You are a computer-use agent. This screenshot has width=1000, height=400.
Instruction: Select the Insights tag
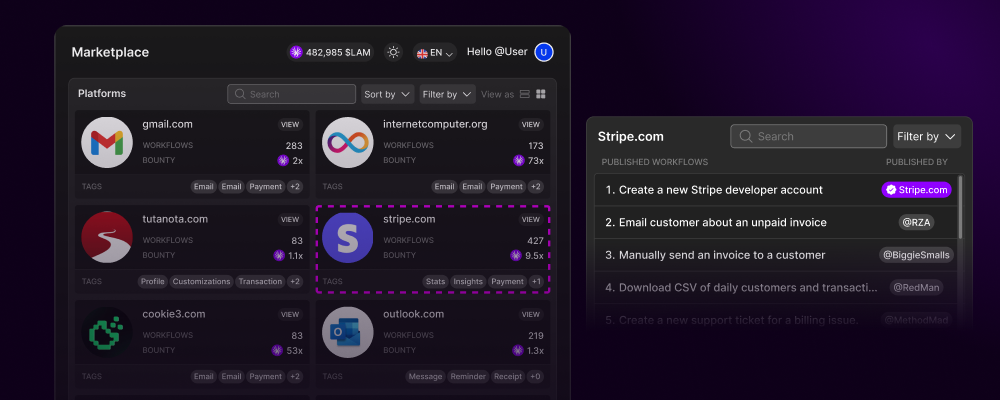[x=468, y=281]
